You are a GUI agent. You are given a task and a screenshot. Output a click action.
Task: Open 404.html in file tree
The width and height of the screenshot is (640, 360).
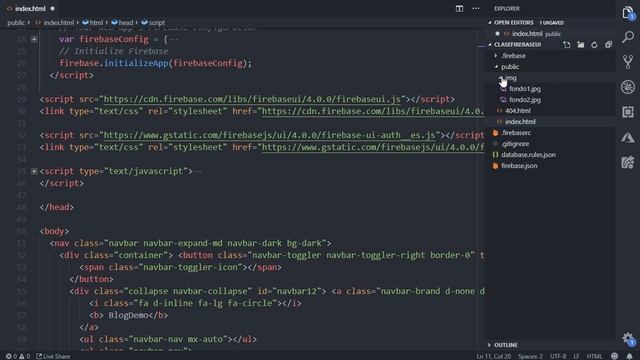518,111
